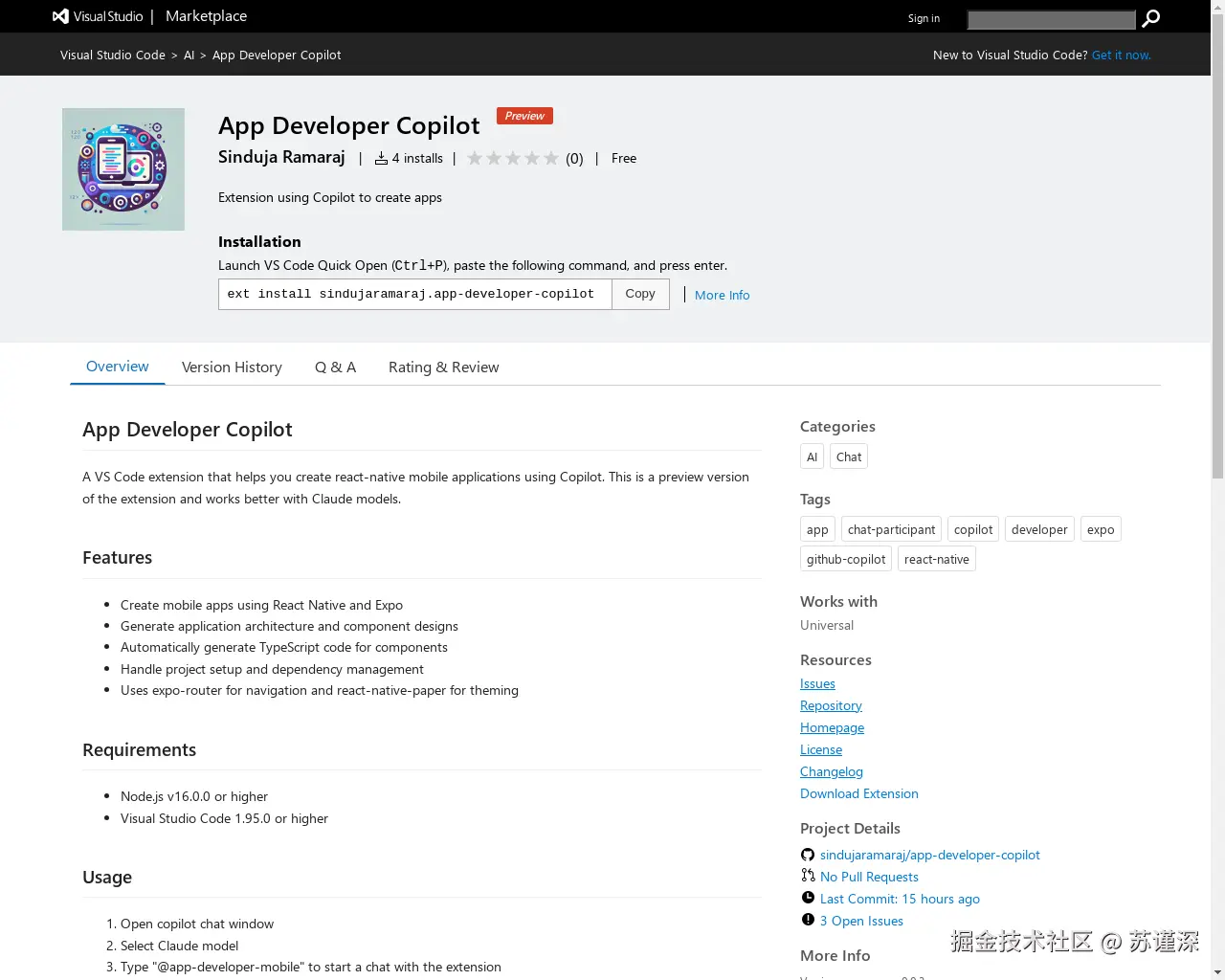Click the Visual Studio logo icon
This screenshot has width=1225, height=980.
coord(59,15)
